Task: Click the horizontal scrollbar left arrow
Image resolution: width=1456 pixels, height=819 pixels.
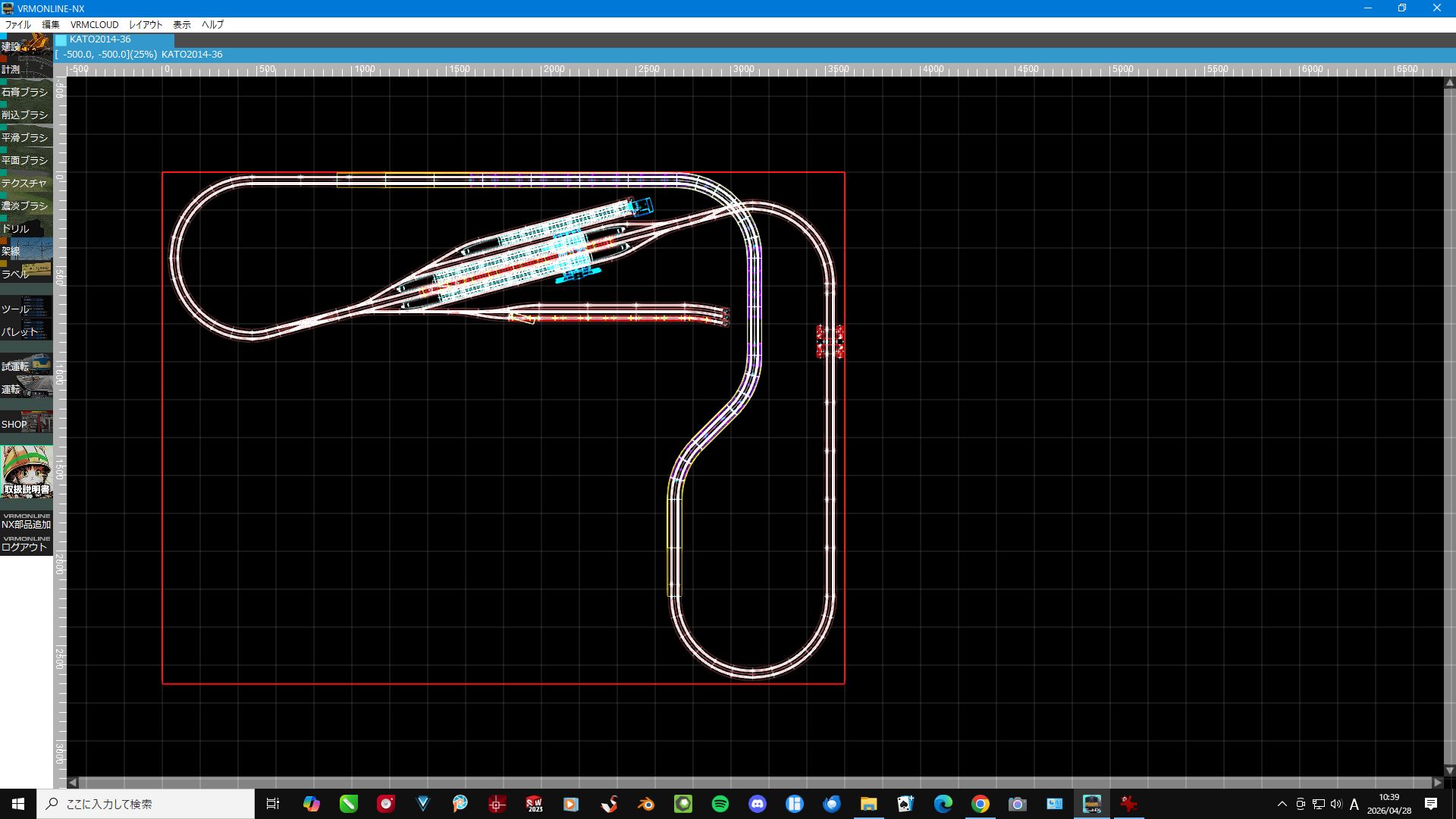Action: [73, 782]
